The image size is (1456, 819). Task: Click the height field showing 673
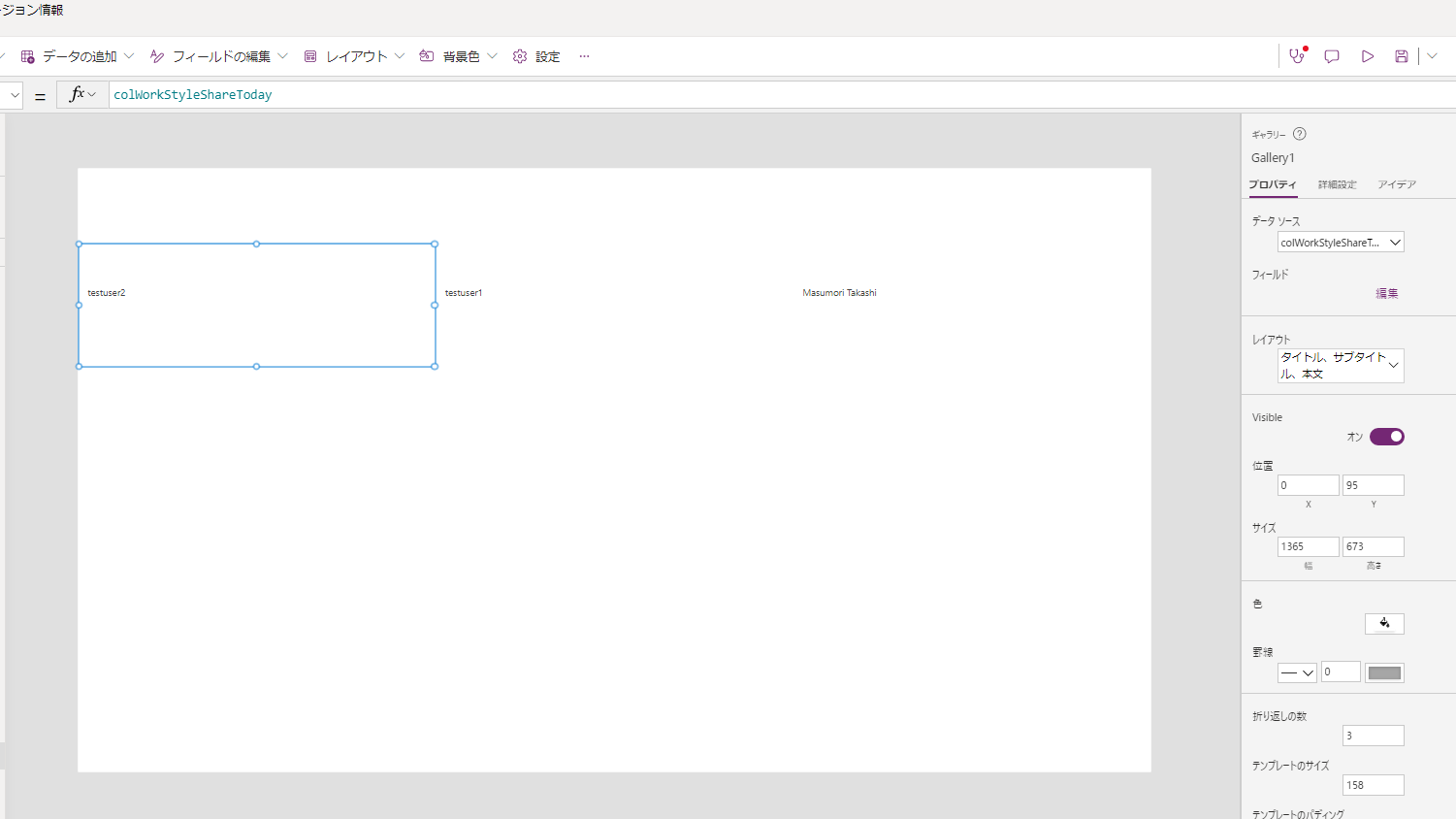point(1373,546)
